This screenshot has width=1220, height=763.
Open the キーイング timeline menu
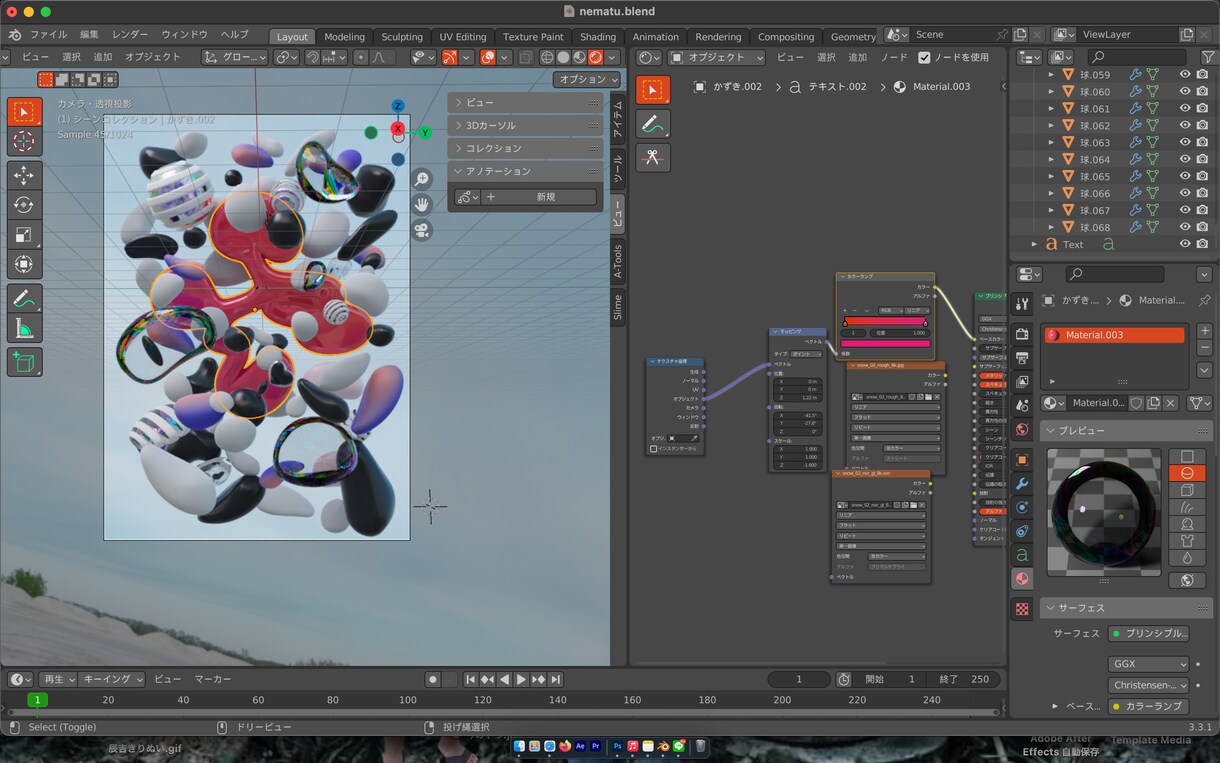pyautogui.click(x=112, y=679)
